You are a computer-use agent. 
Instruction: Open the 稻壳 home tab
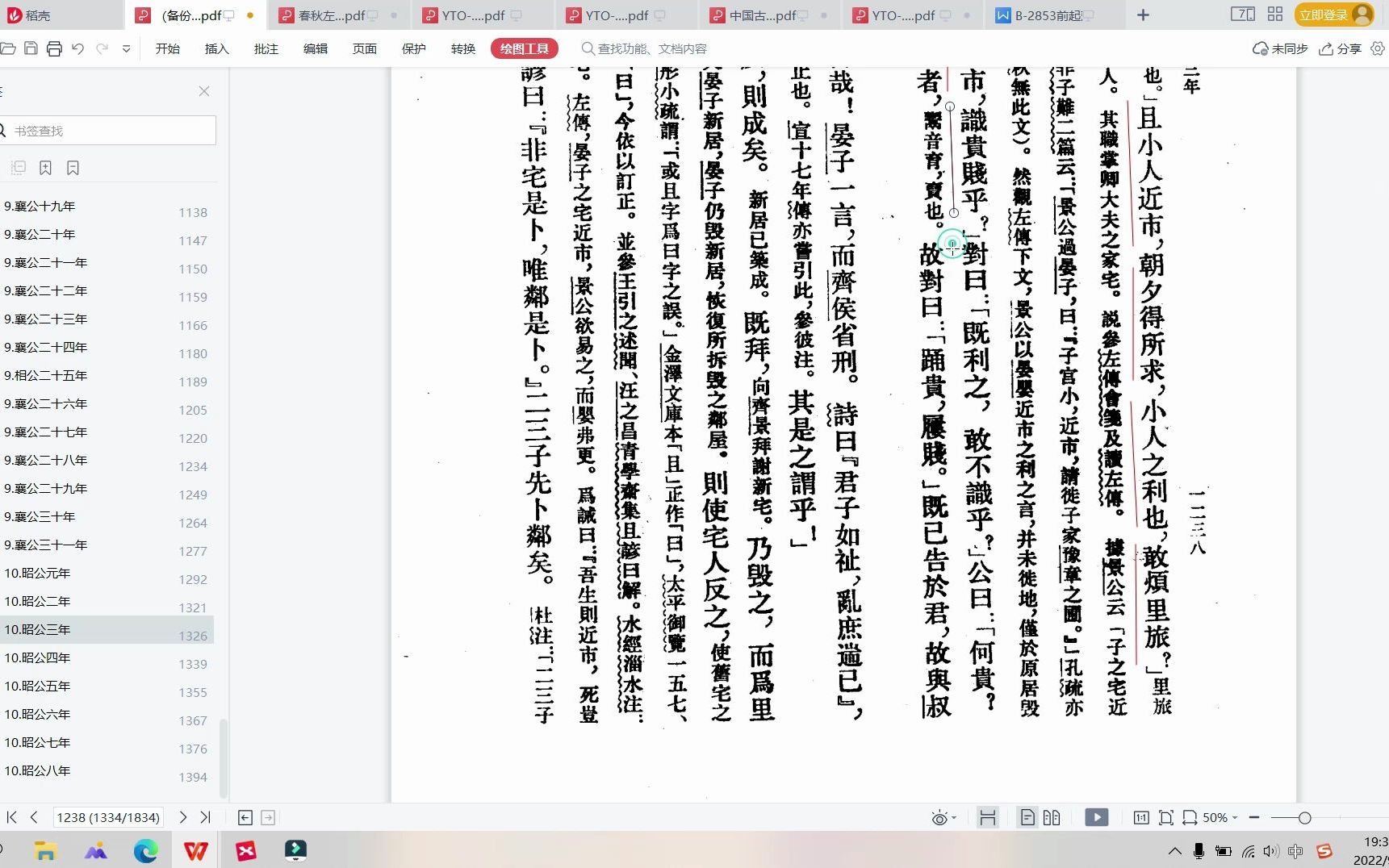click(x=29, y=15)
